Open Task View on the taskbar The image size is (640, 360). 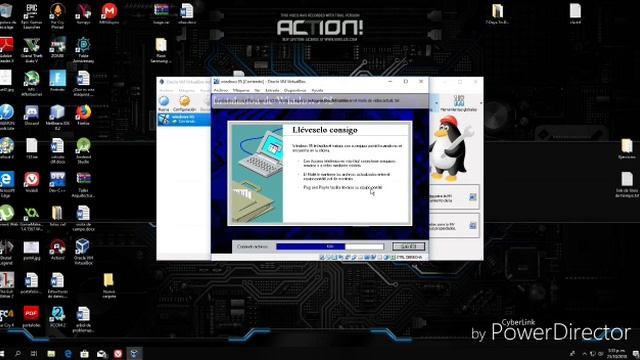(x=34, y=353)
